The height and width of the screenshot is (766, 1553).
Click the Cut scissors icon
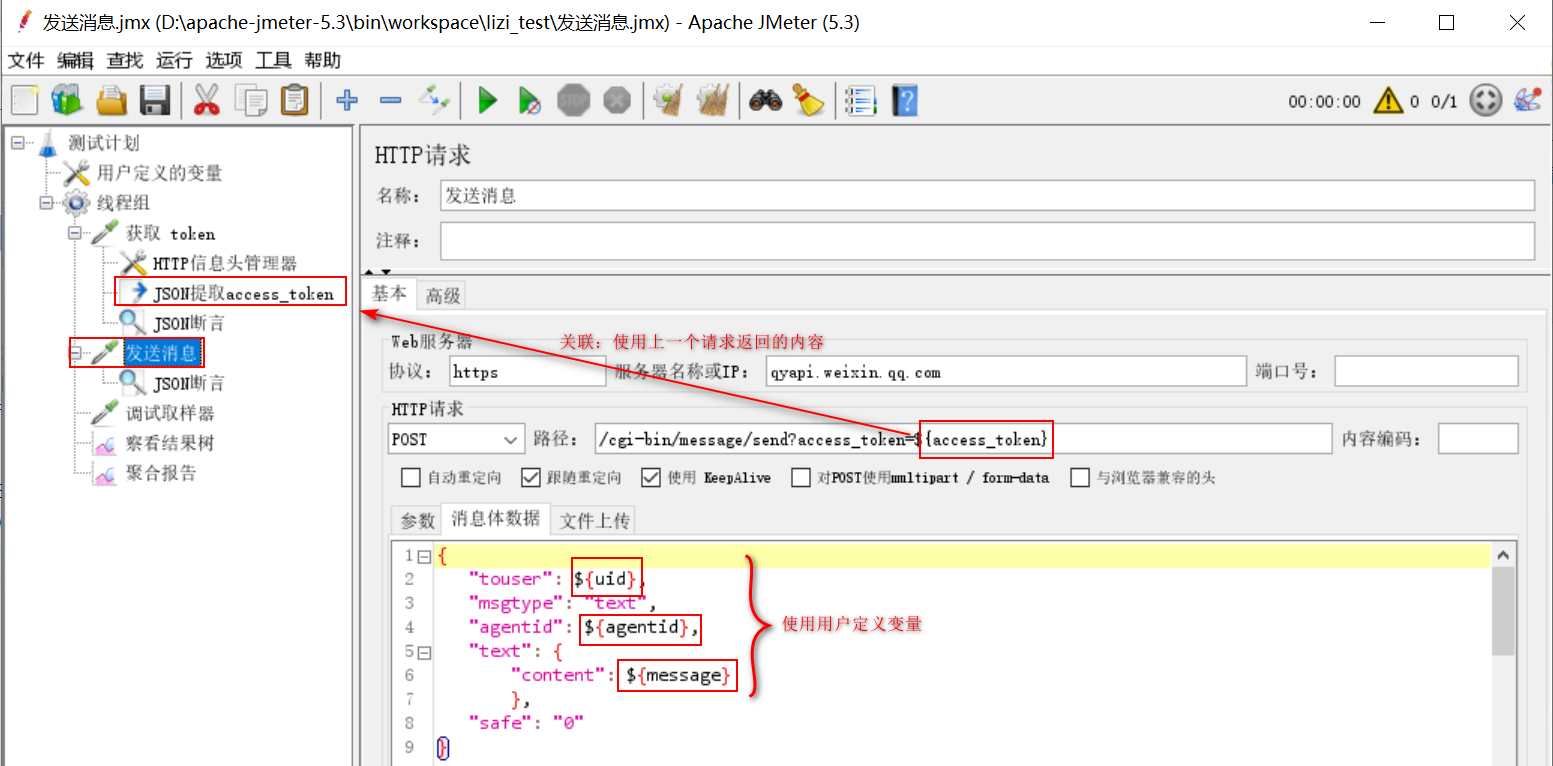(206, 100)
